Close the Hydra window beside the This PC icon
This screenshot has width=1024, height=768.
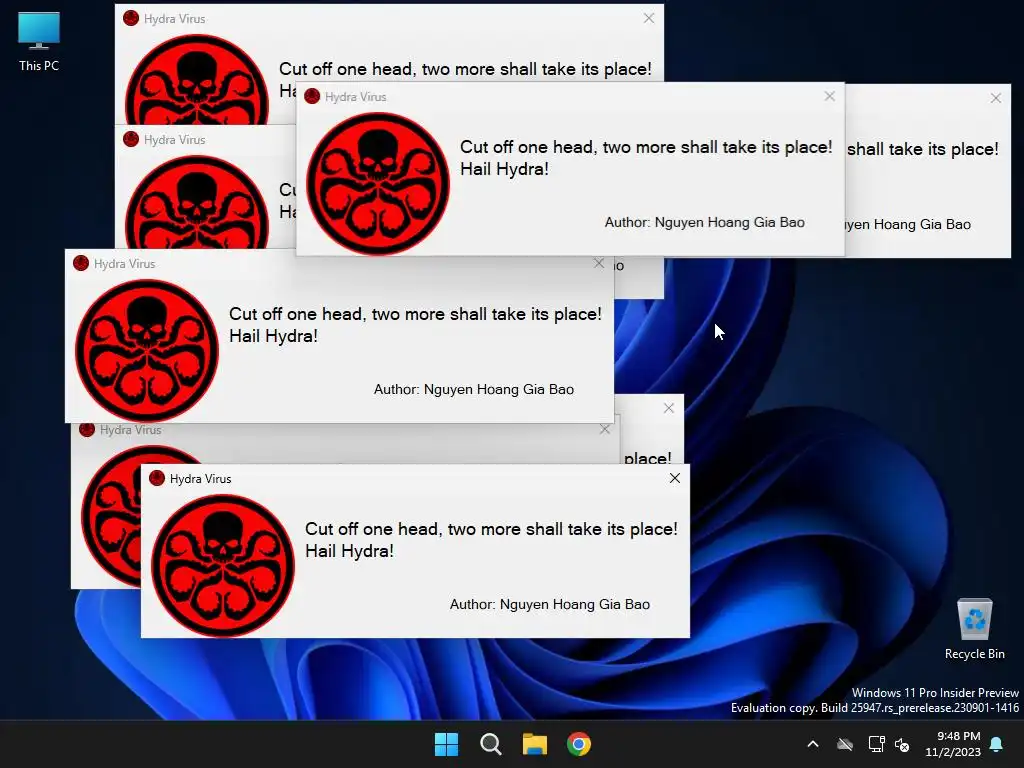pos(648,18)
